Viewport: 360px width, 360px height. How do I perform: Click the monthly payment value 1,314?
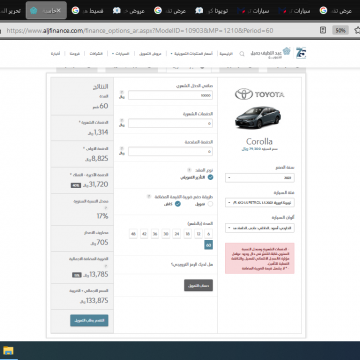[101, 132]
